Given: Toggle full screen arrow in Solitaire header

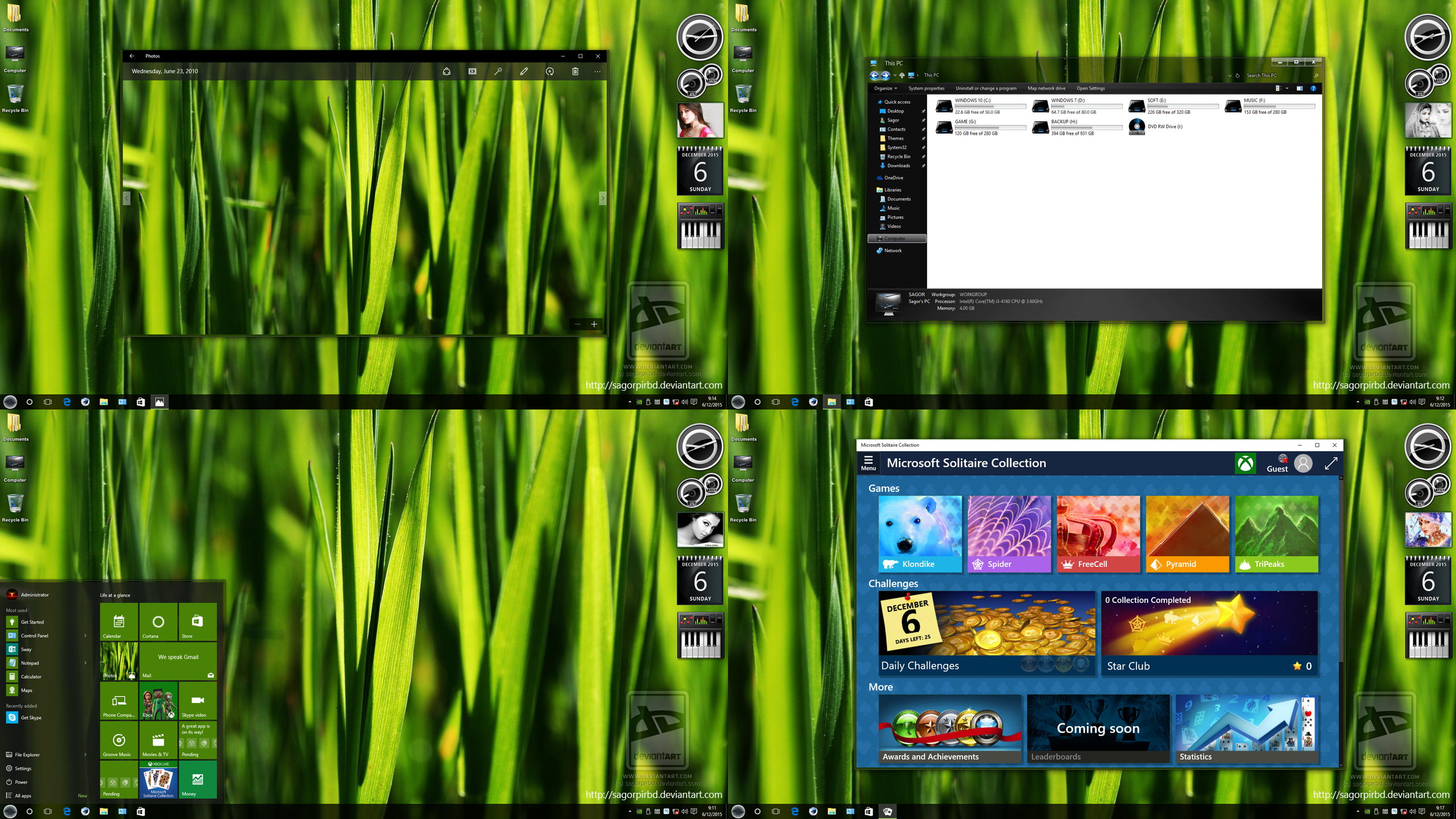Looking at the screenshot, I should [1331, 464].
